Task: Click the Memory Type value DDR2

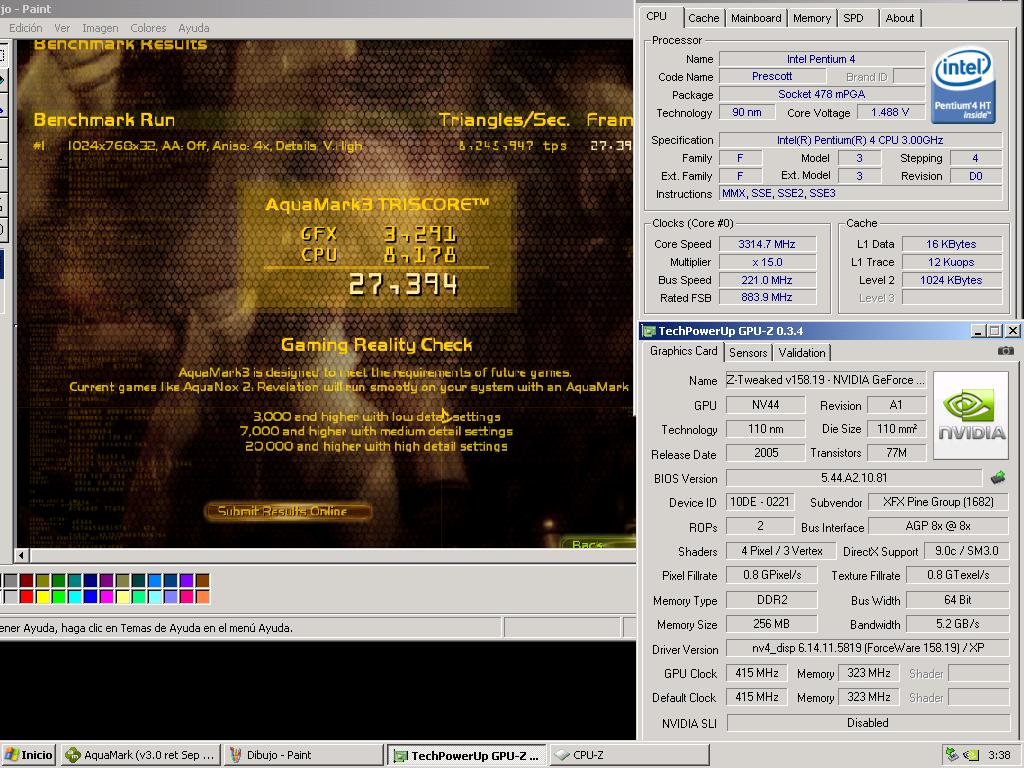Action: 772,600
